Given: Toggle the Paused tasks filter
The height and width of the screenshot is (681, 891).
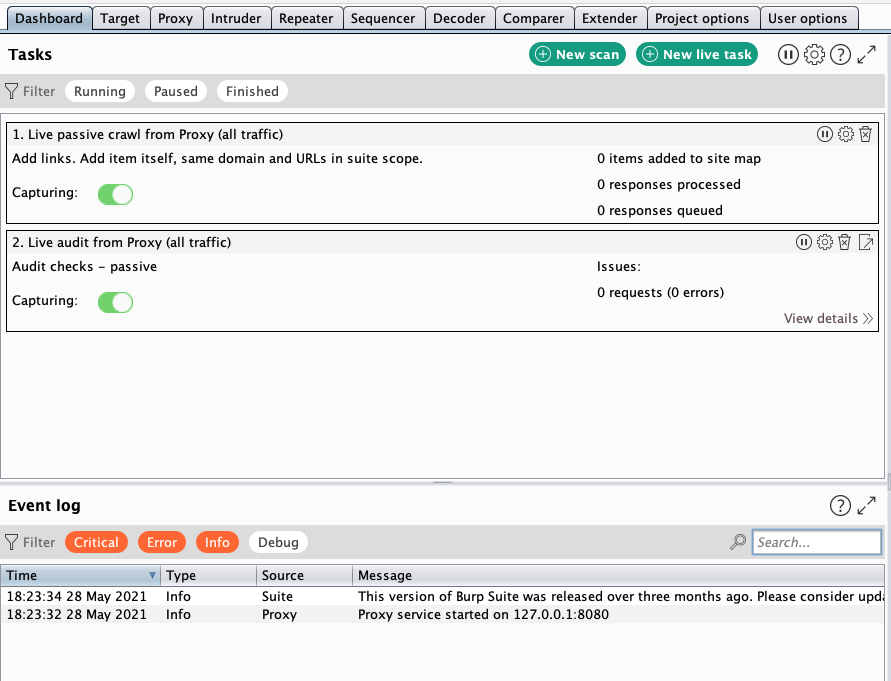Looking at the screenshot, I should (176, 91).
